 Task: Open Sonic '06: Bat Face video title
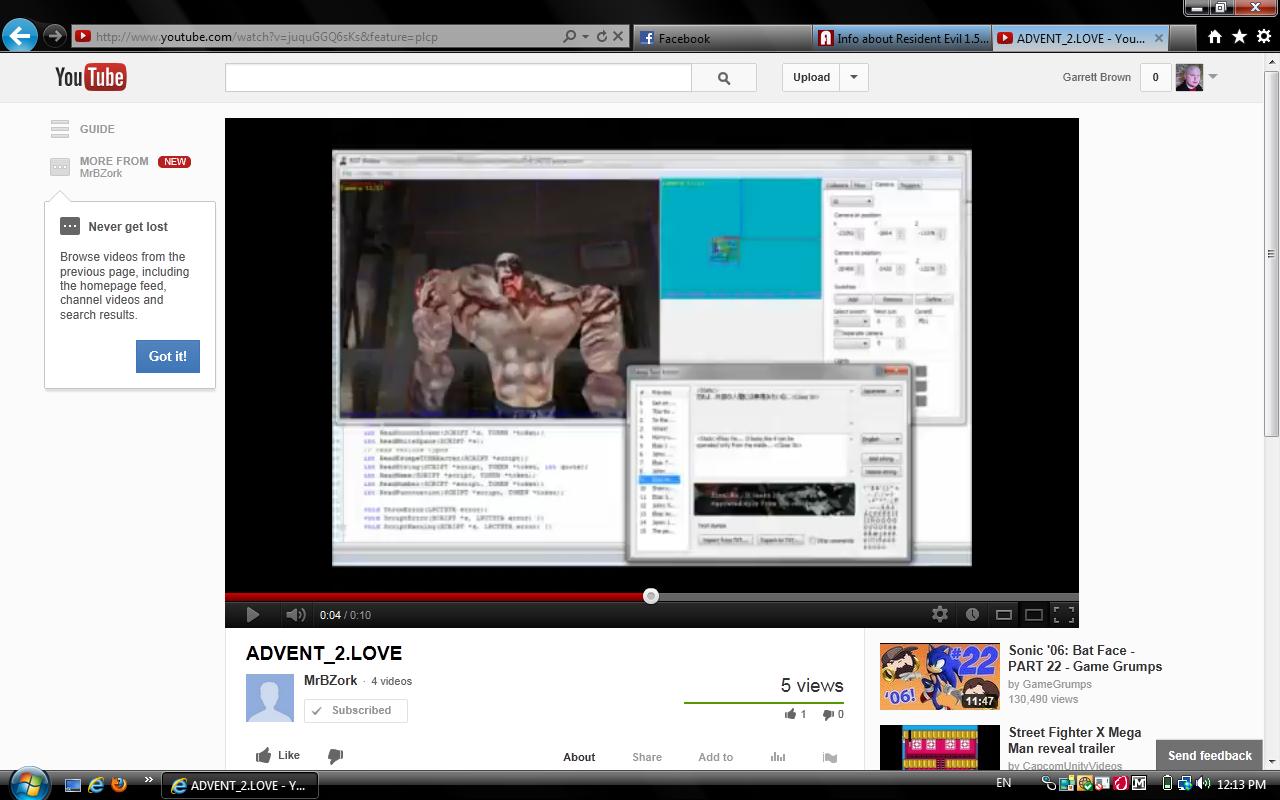coord(1085,658)
